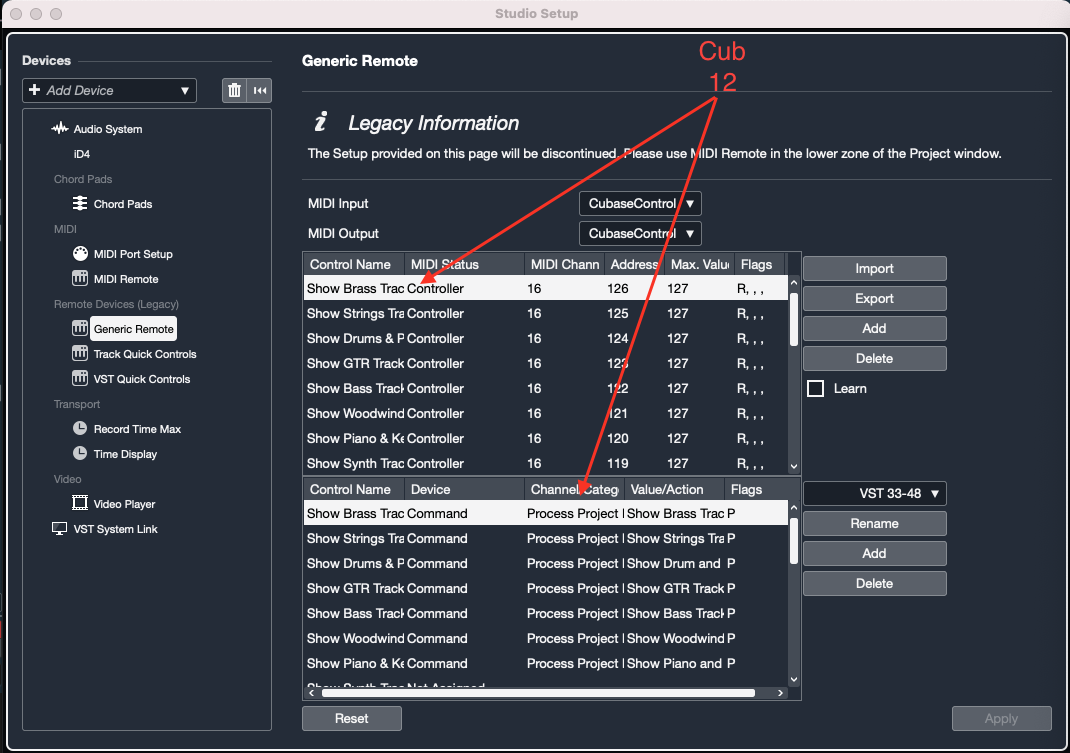Image resolution: width=1070 pixels, height=753 pixels.
Task: Open Chord Pads device settings
Action: pos(123,204)
